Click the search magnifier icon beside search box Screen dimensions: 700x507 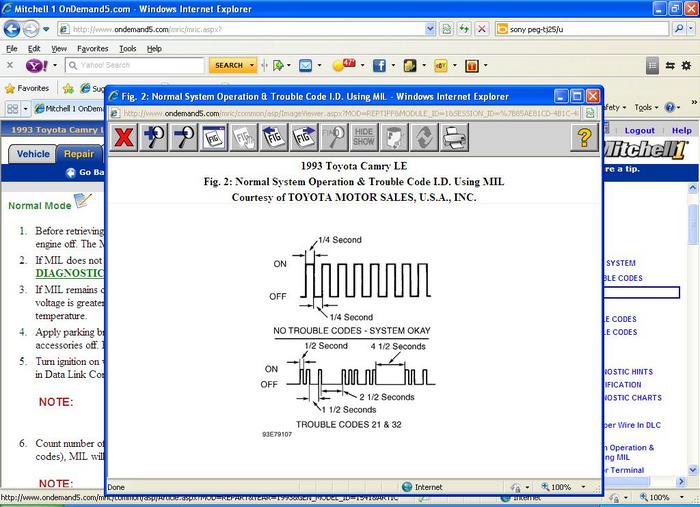[x=679, y=29]
